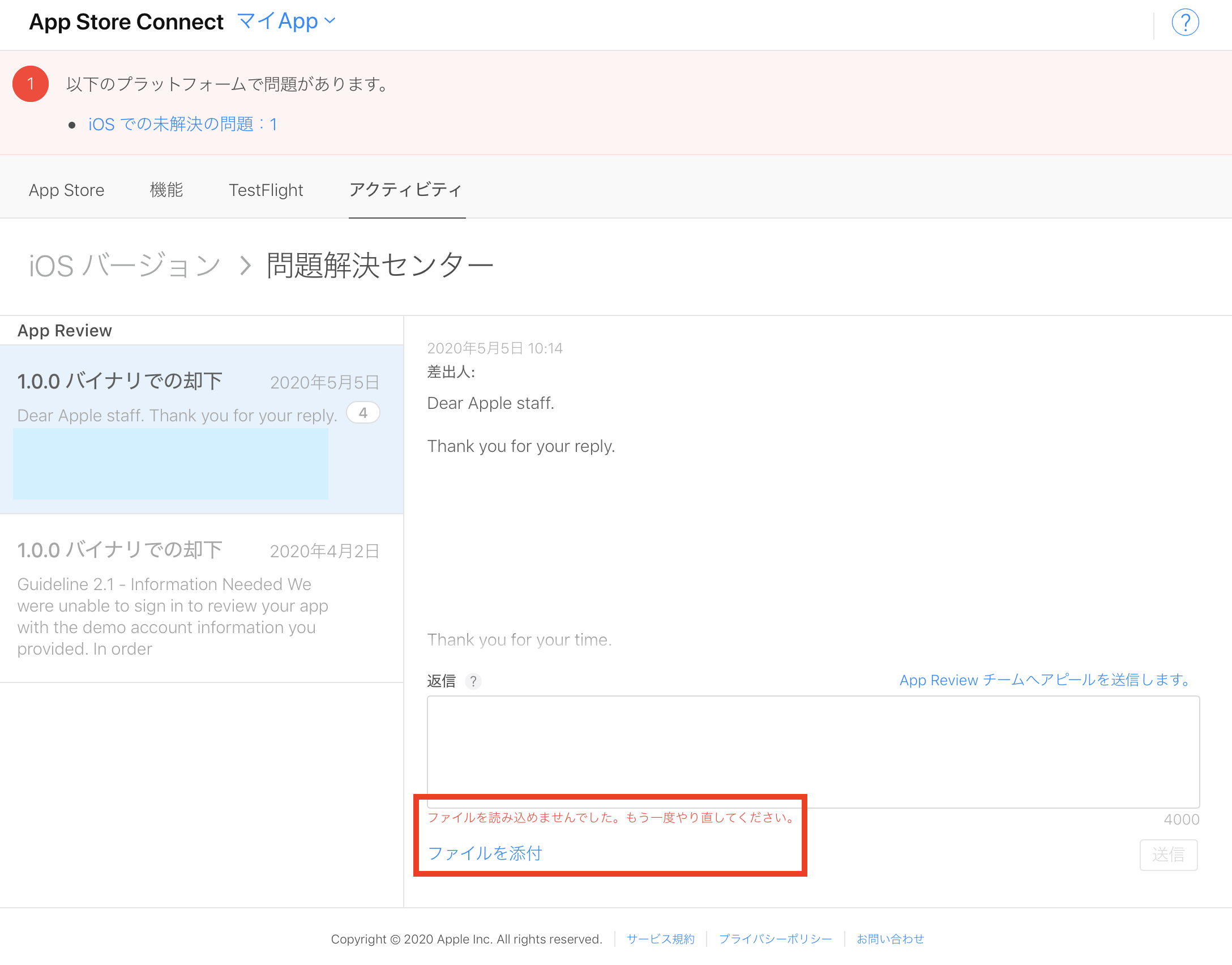The image size is (1232, 965).
Task: Click the reply help question mark icon
Action: pos(473,682)
